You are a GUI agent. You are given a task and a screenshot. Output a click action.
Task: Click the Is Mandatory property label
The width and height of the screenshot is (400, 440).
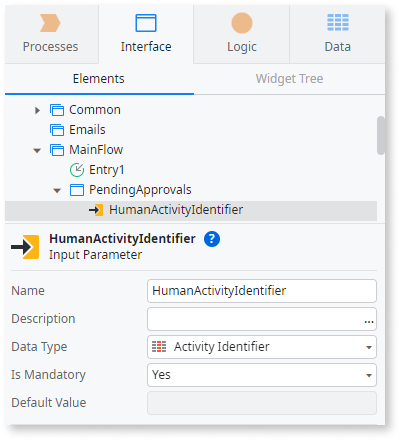coord(49,375)
